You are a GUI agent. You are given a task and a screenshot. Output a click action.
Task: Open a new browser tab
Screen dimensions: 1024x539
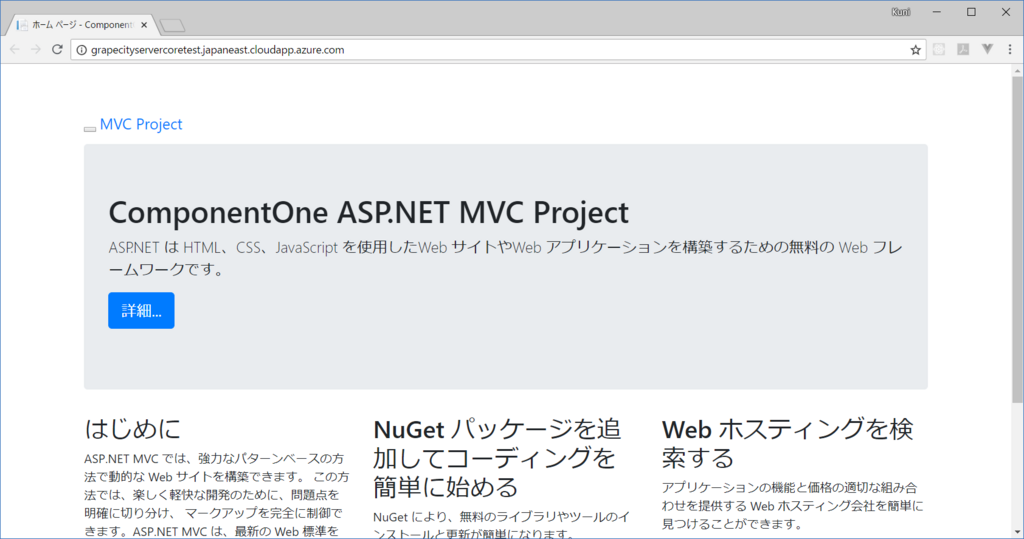[172, 25]
